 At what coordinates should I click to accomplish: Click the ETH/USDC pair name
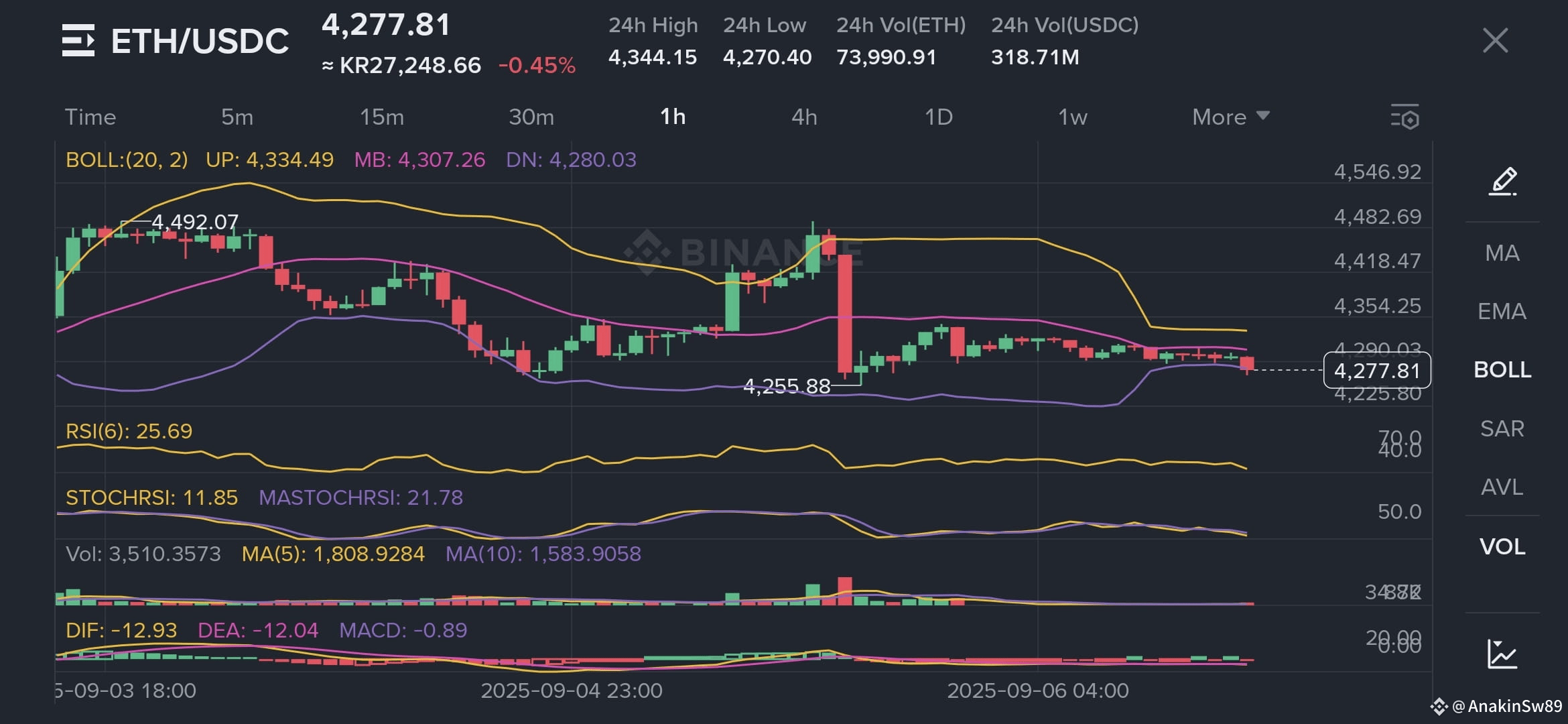(x=200, y=39)
